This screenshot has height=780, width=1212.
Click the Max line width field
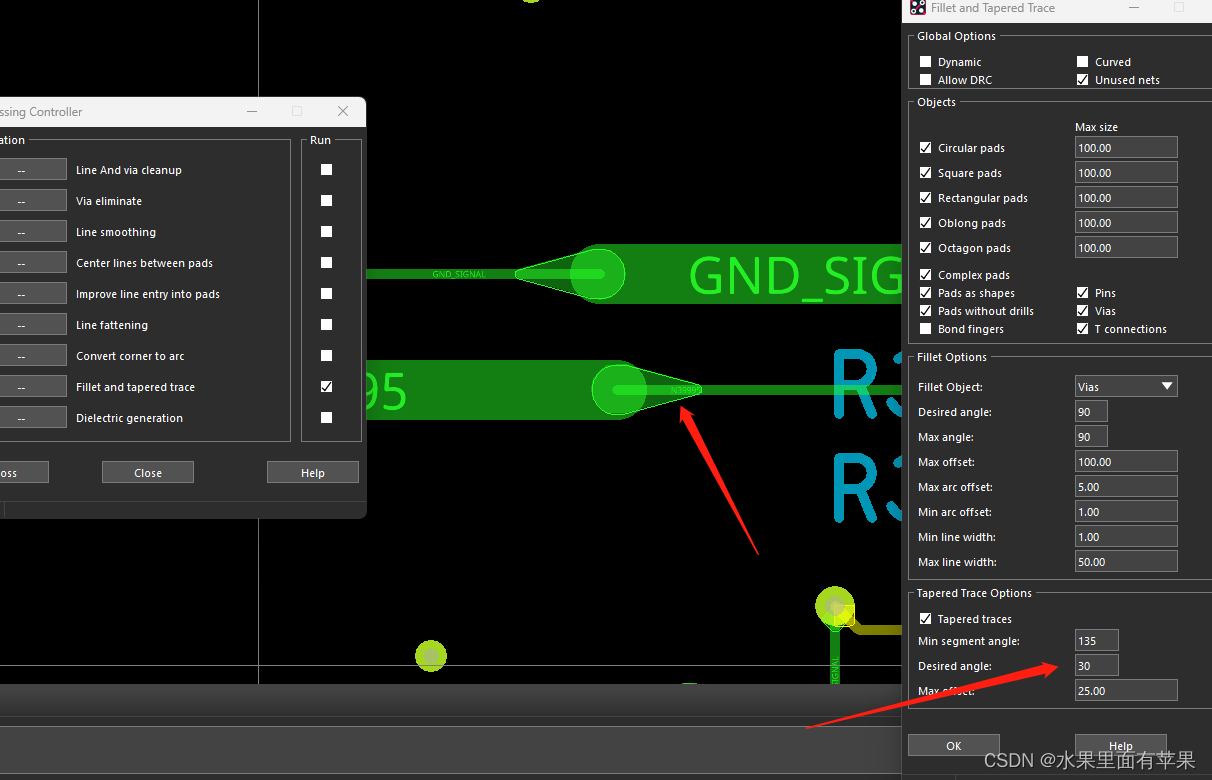[1126, 562]
